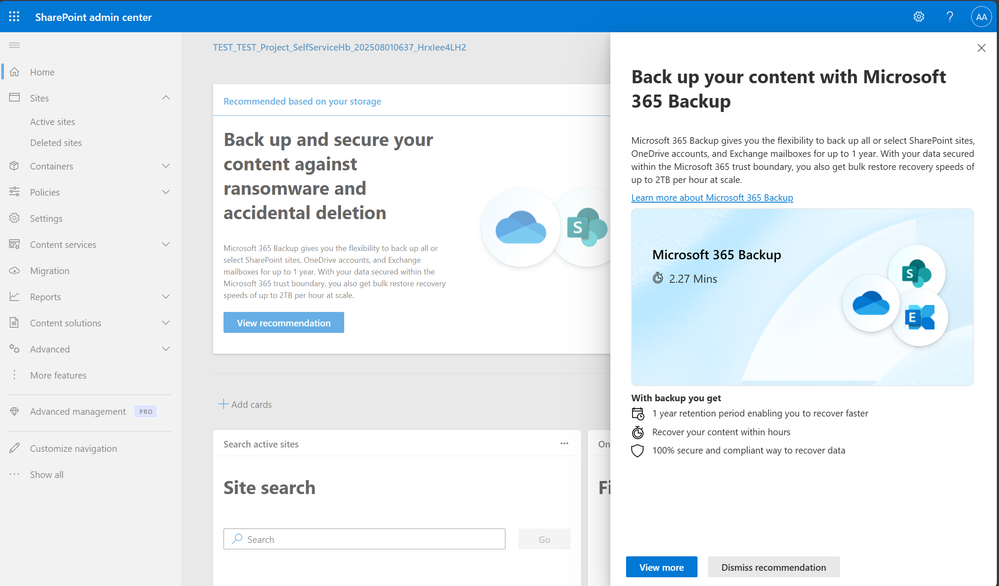Click the Content solutions document icon
The width and height of the screenshot is (999, 586).
tap(14, 323)
